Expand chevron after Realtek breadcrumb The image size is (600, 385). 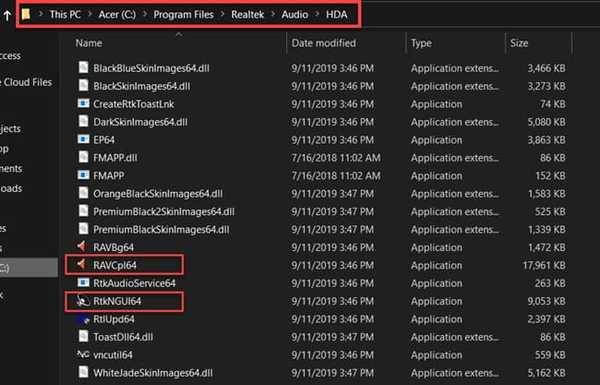[x=273, y=15]
